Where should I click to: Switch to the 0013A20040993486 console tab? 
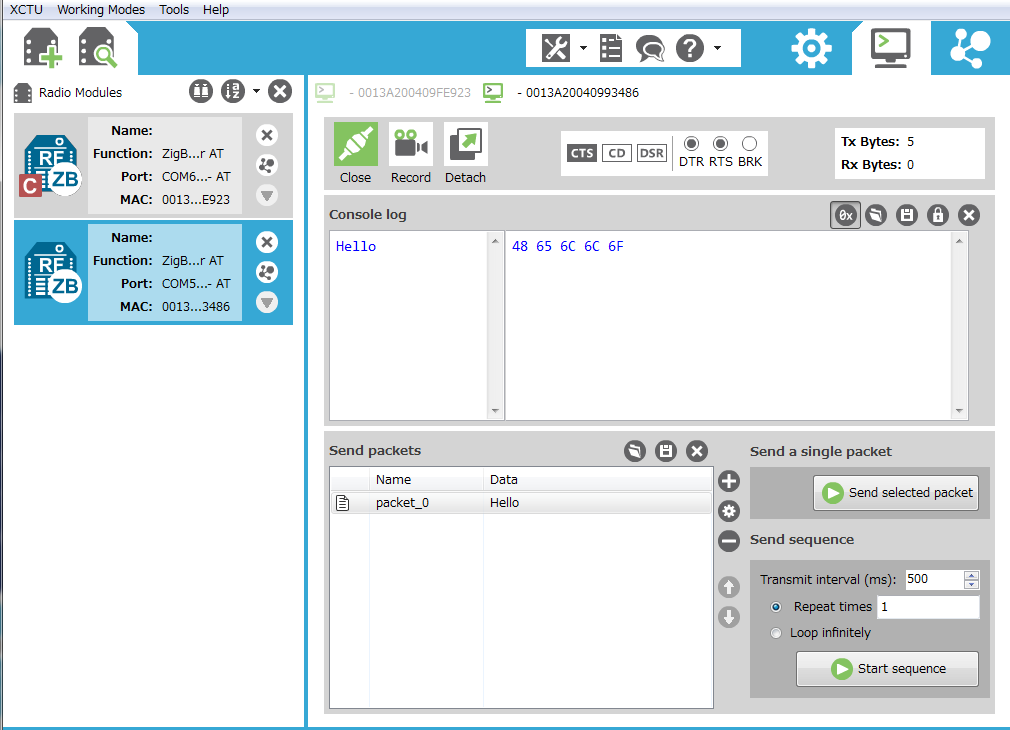click(x=561, y=93)
